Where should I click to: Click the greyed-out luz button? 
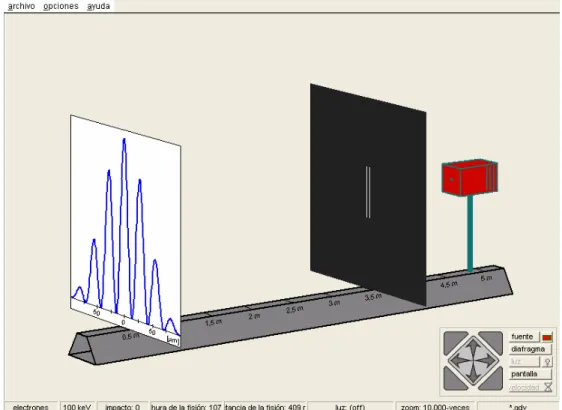[x=524, y=362]
